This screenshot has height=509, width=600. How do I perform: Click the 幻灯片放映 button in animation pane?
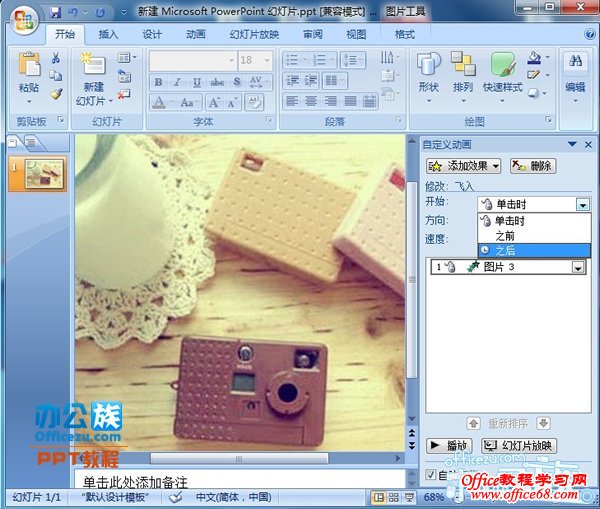click(518, 445)
